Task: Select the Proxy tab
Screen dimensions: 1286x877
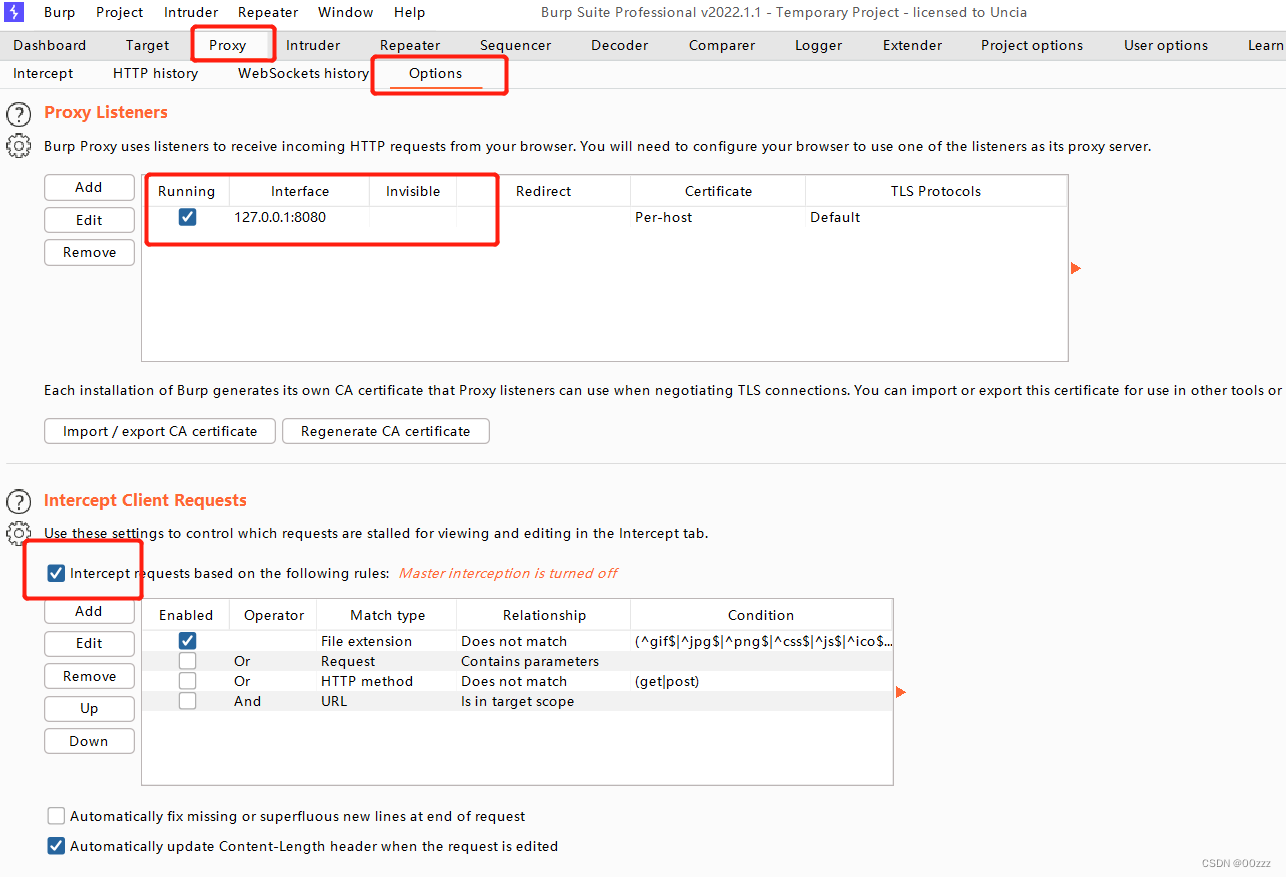Action: (228, 45)
